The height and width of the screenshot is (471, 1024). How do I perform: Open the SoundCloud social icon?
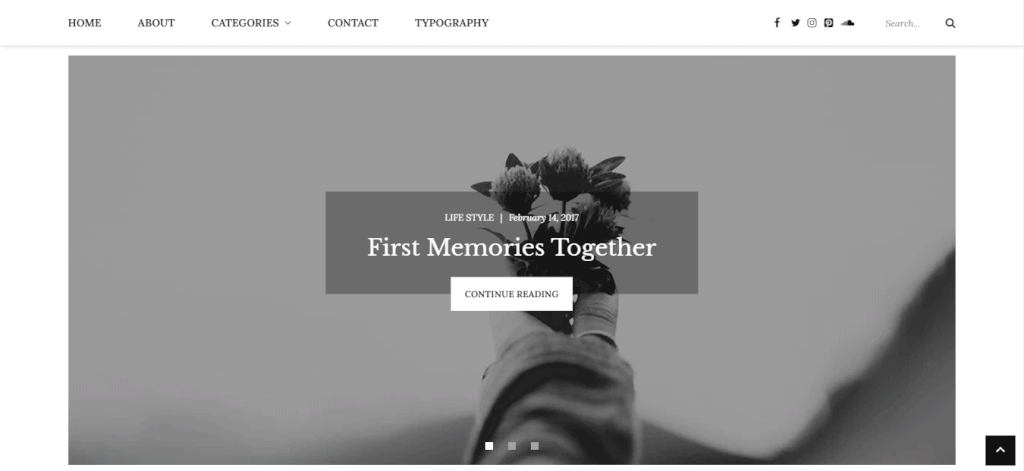point(848,23)
